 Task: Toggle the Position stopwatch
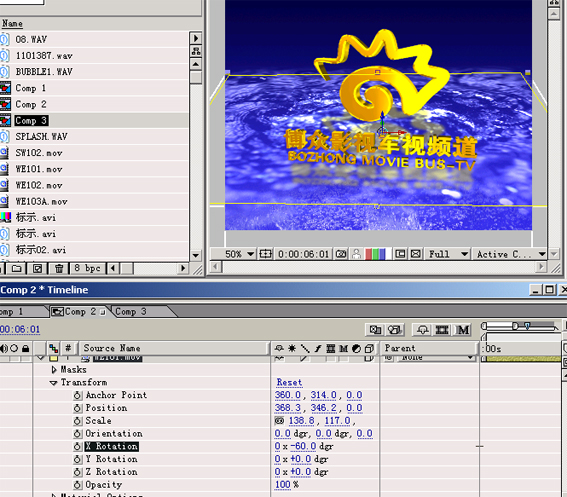pos(77,408)
